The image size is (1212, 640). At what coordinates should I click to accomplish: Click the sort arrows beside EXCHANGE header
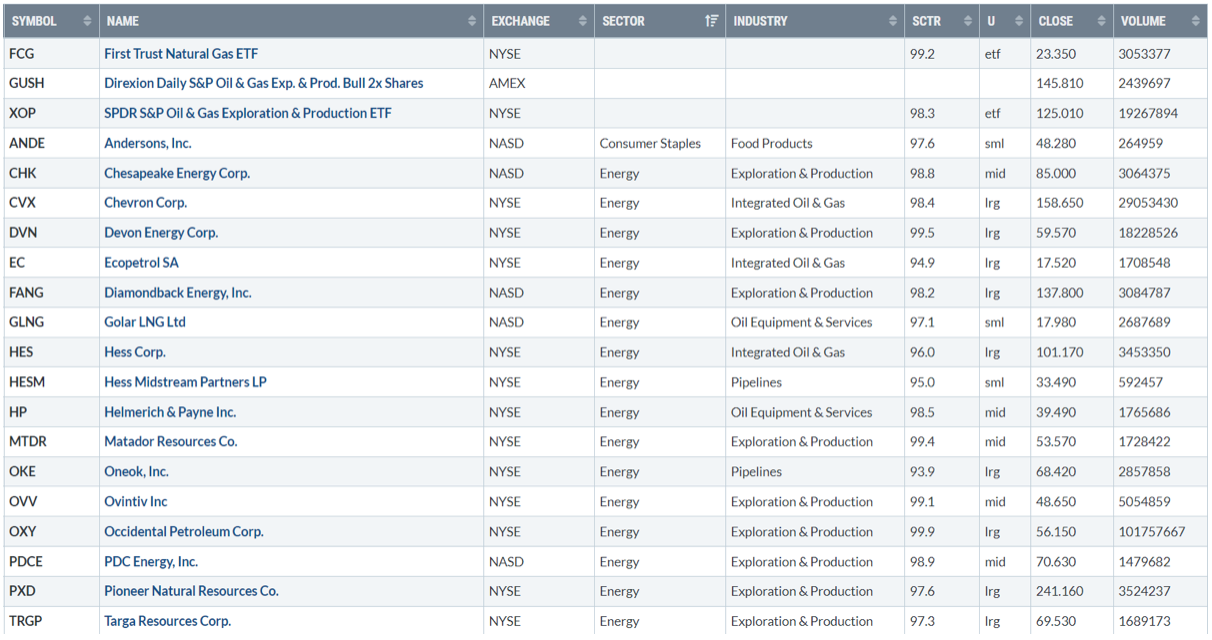click(583, 21)
